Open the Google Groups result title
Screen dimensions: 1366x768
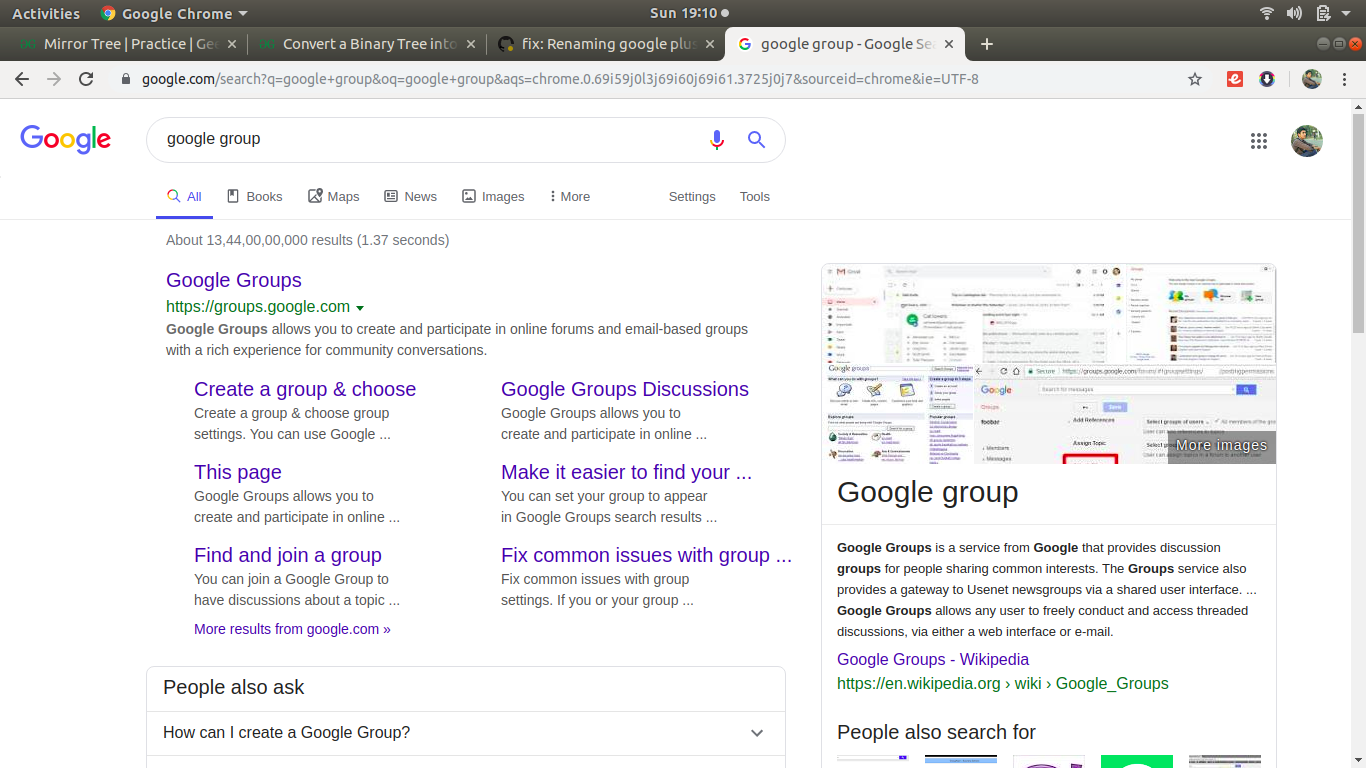point(234,280)
